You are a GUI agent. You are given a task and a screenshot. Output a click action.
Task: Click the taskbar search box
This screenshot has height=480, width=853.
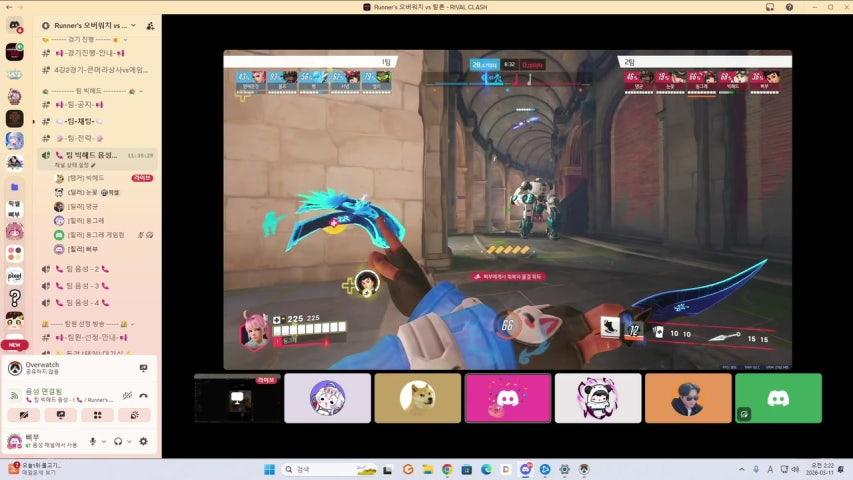(x=330, y=469)
